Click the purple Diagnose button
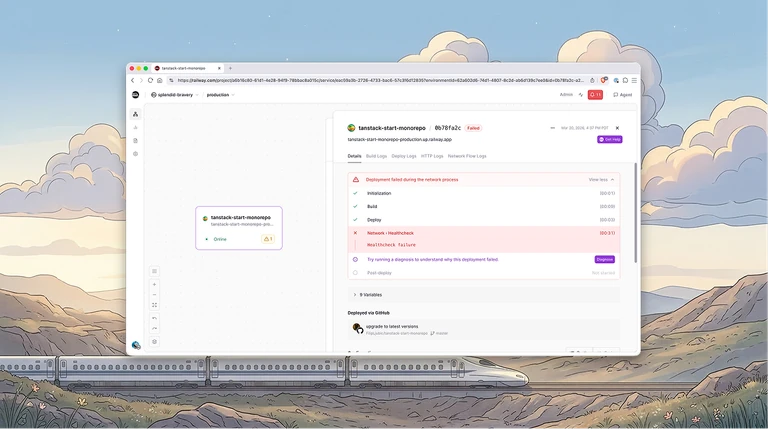Screen dimensions: 768x429 (604, 260)
